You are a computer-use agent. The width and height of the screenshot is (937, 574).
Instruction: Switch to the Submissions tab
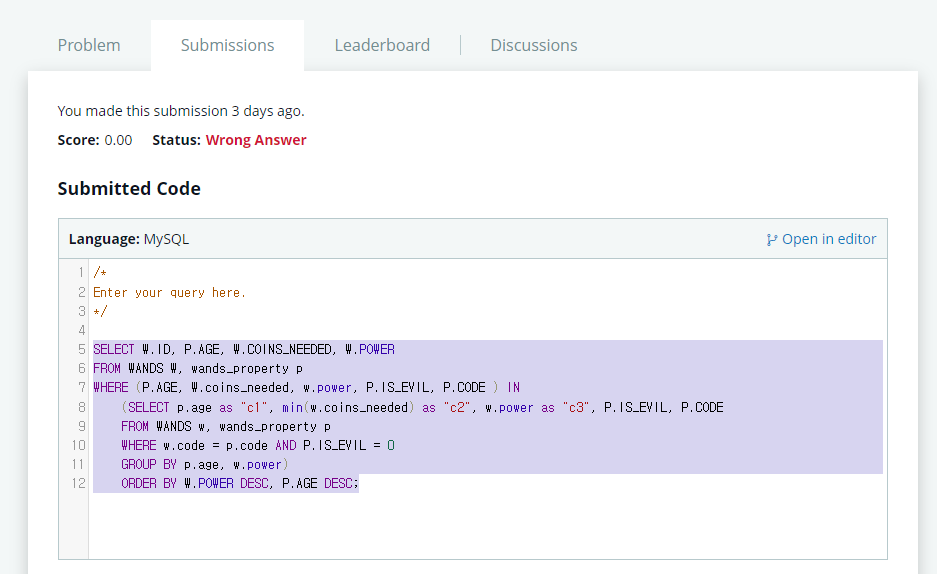coord(227,45)
